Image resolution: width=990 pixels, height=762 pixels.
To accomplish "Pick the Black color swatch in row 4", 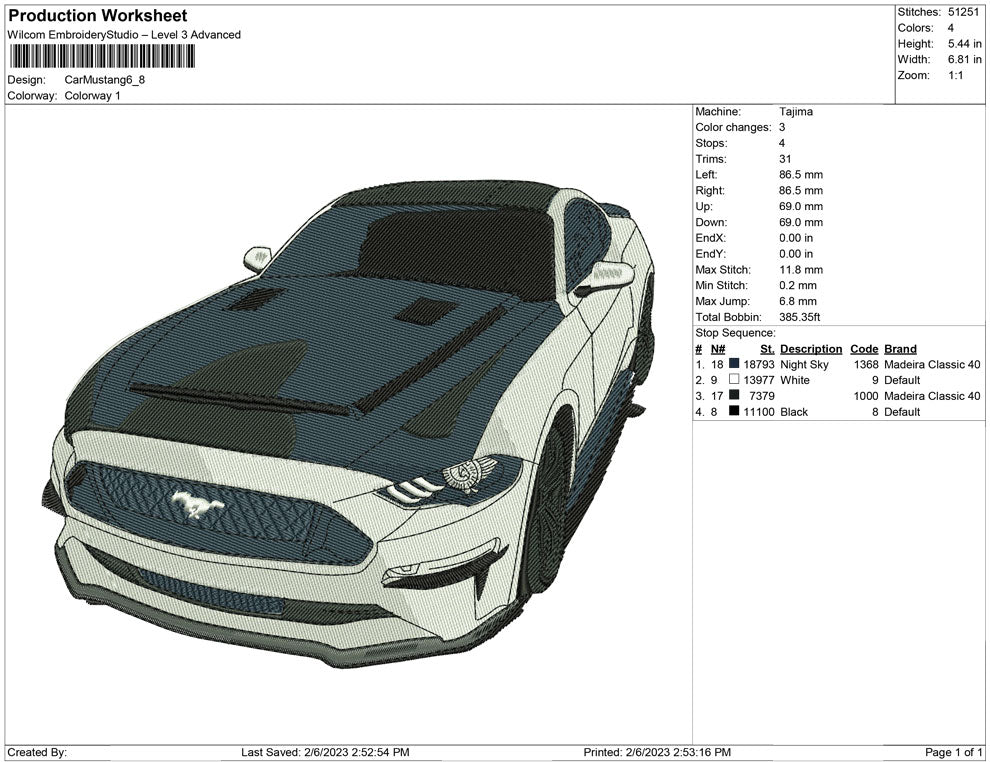I will pos(734,412).
